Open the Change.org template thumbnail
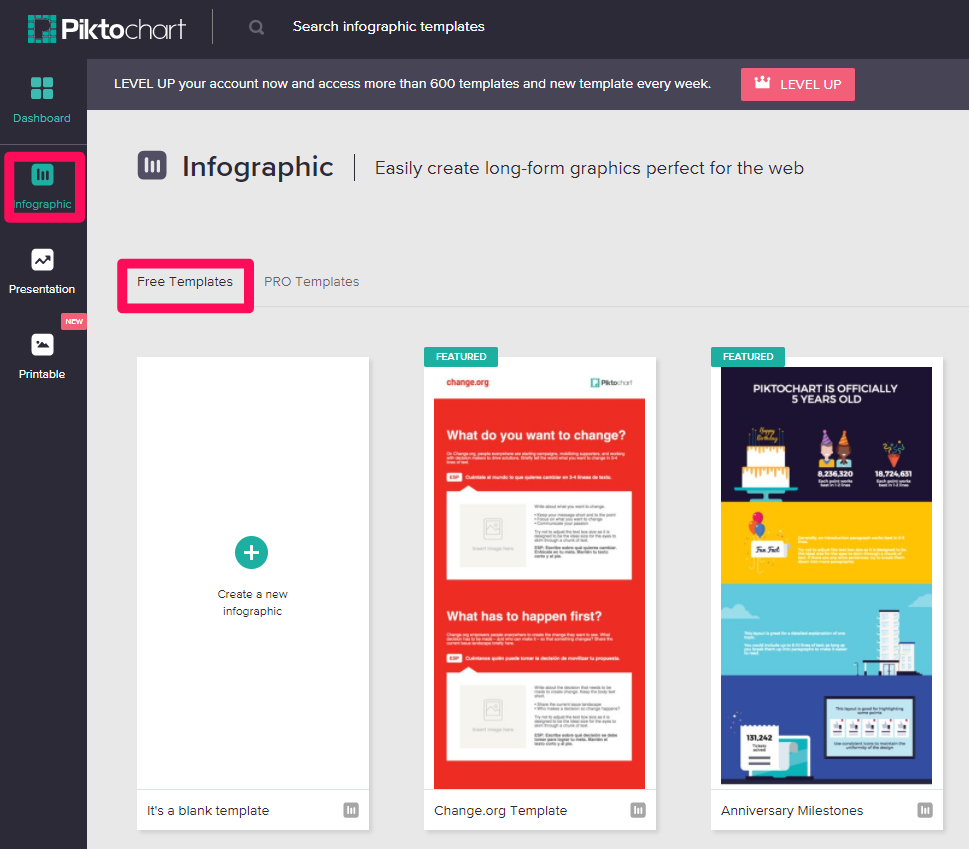Viewport: 969px width, 849px height. (x=540, y=573)
